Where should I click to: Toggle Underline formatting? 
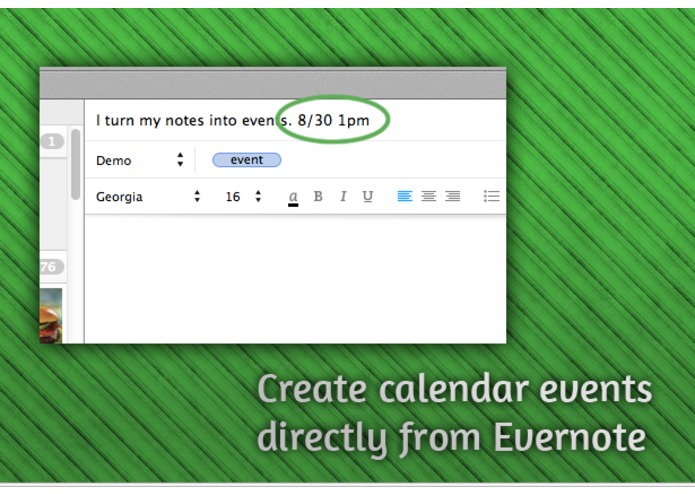[367, 196]
